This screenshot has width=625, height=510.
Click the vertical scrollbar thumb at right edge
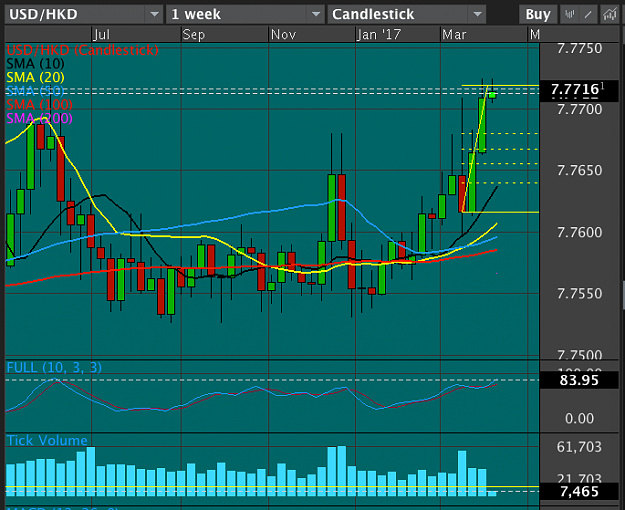tap(623, 295)
